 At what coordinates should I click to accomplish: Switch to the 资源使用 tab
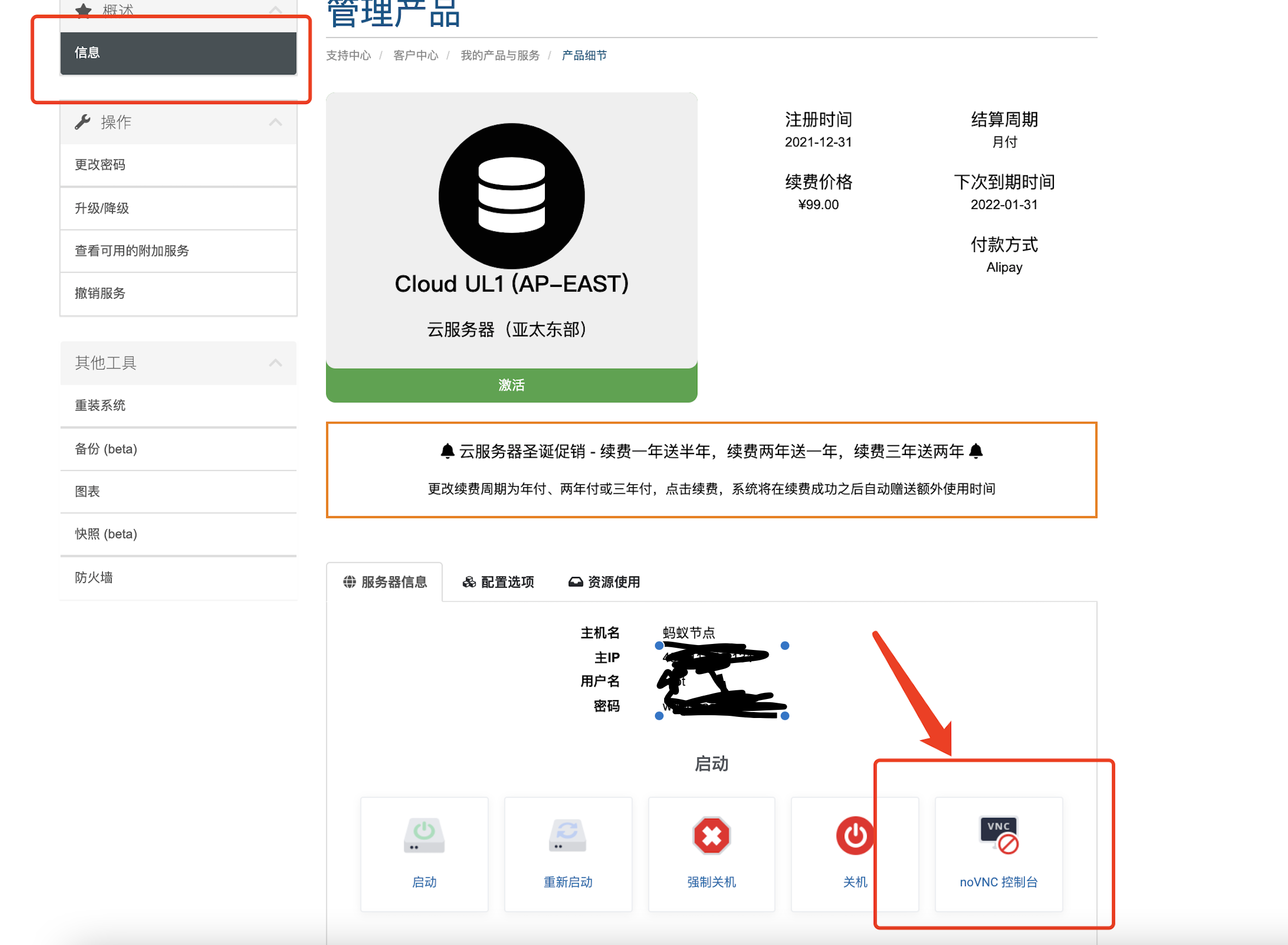point(604,582)
